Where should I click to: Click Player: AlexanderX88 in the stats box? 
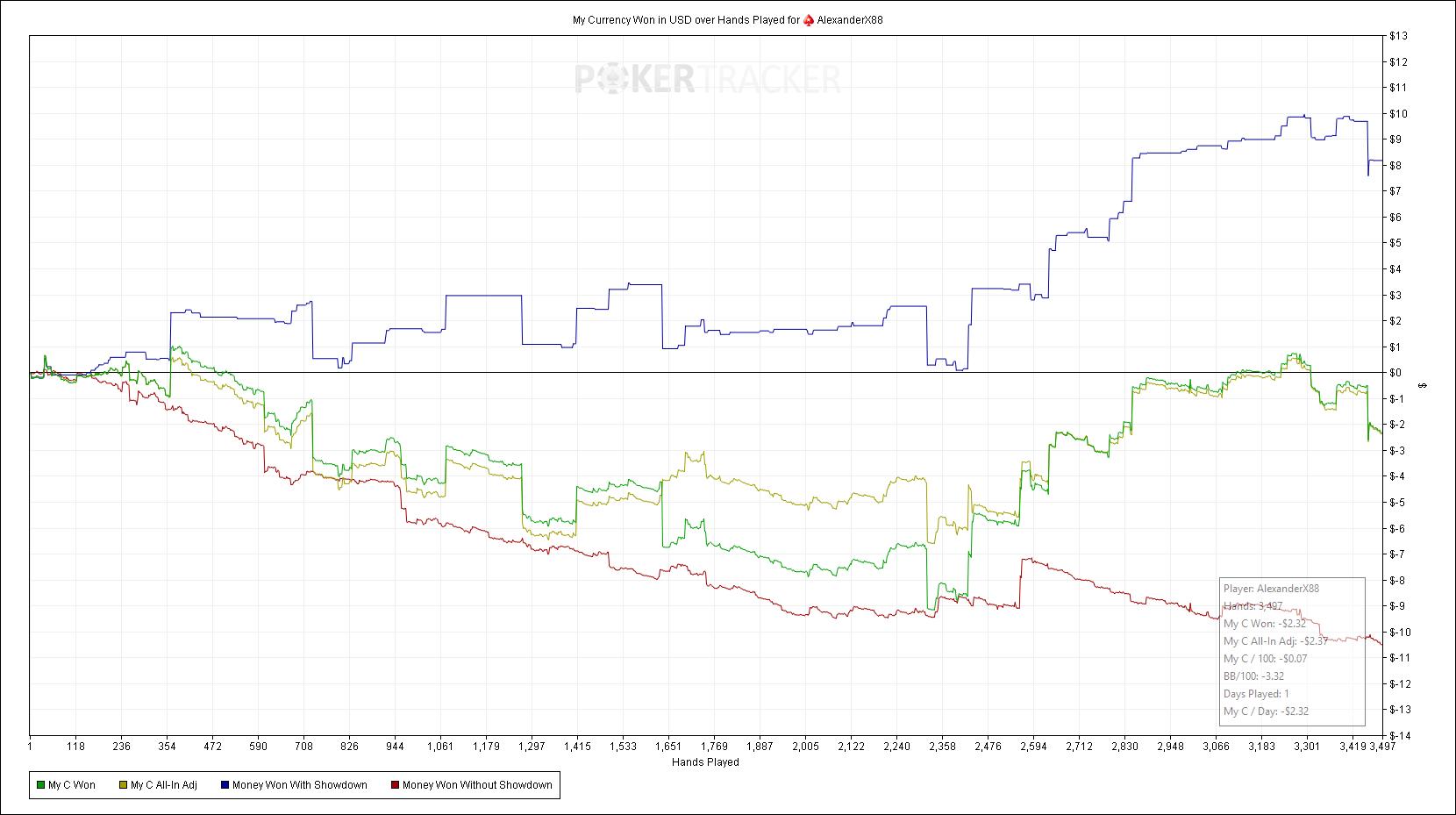(x=1271, y=589)
